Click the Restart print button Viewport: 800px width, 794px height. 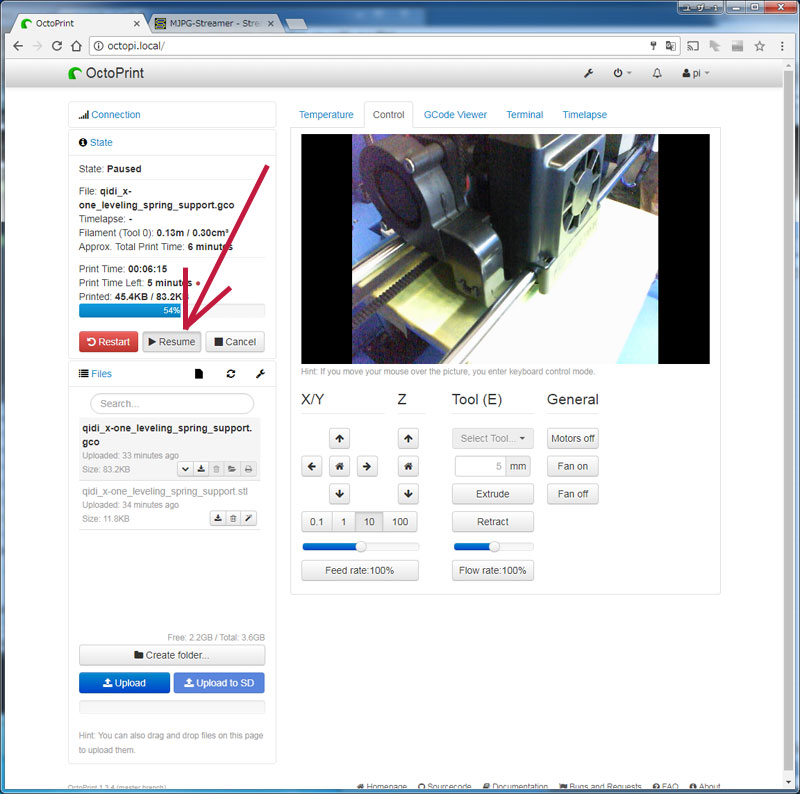(109, 341)
